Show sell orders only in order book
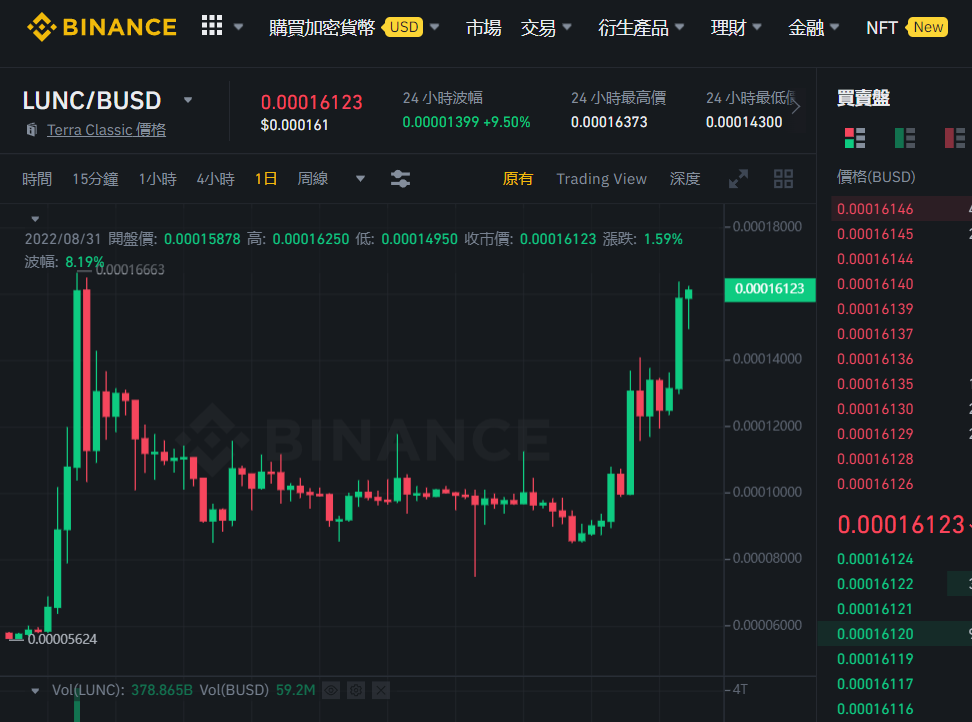 (955, 138)
